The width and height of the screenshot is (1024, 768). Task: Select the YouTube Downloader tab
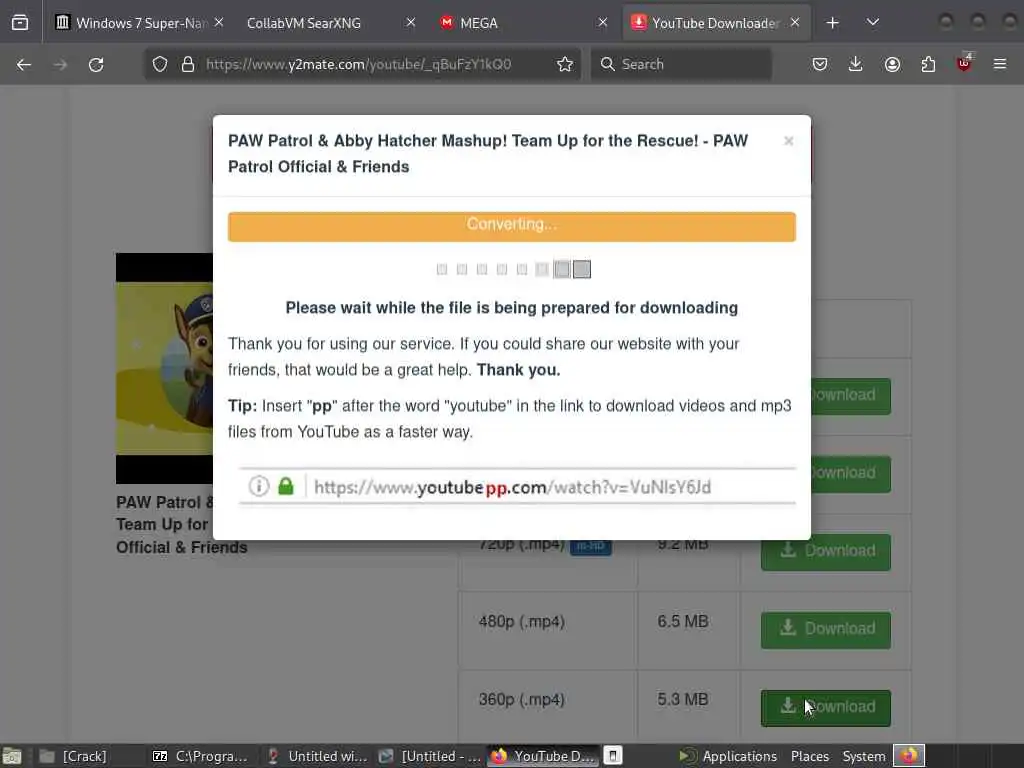715,23
